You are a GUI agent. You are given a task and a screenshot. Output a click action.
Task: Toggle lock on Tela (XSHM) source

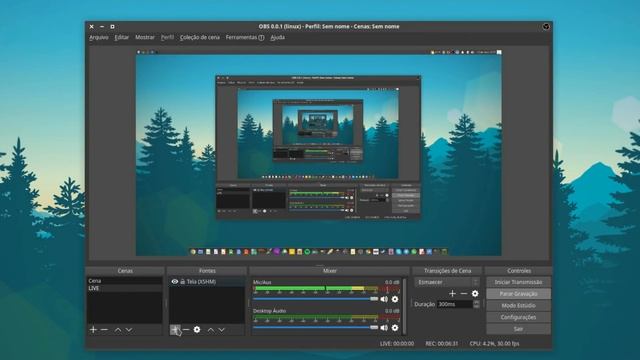point(182,282)
